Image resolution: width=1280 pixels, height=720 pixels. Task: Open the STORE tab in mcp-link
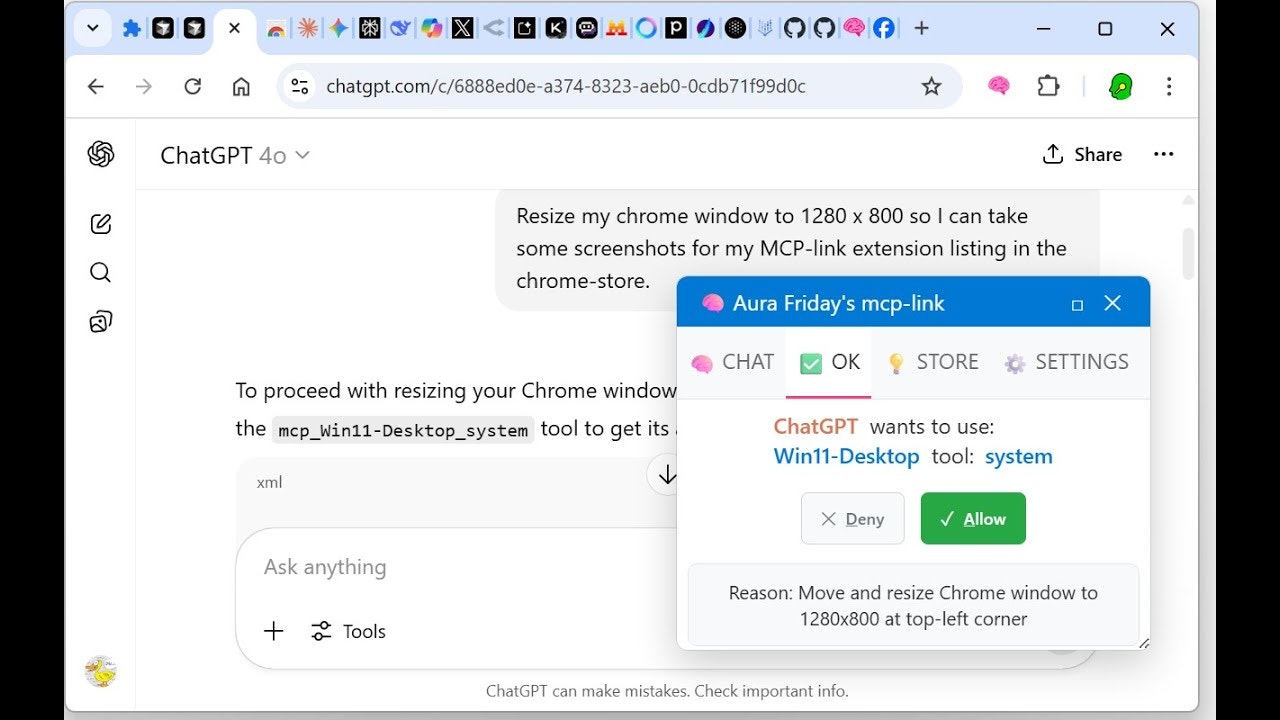point(933,362)
